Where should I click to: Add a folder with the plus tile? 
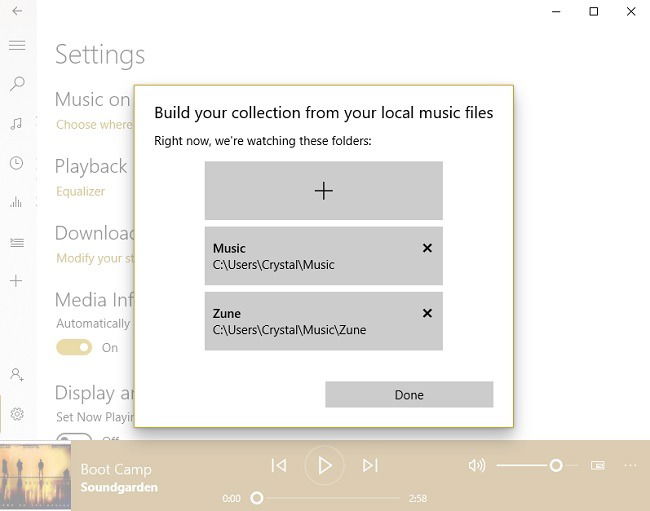[x=323, y=191]
